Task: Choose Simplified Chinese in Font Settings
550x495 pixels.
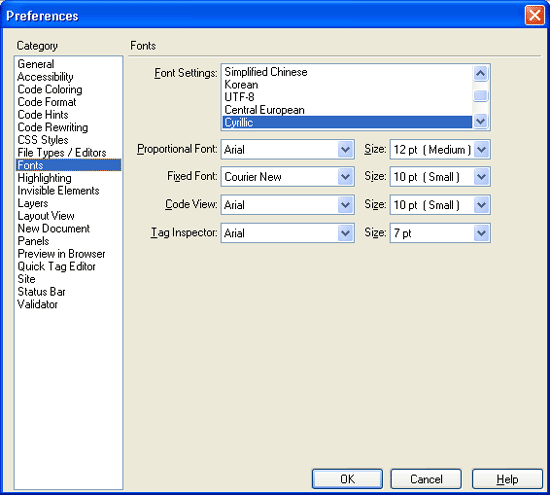Action: click(x=266, y=72)
